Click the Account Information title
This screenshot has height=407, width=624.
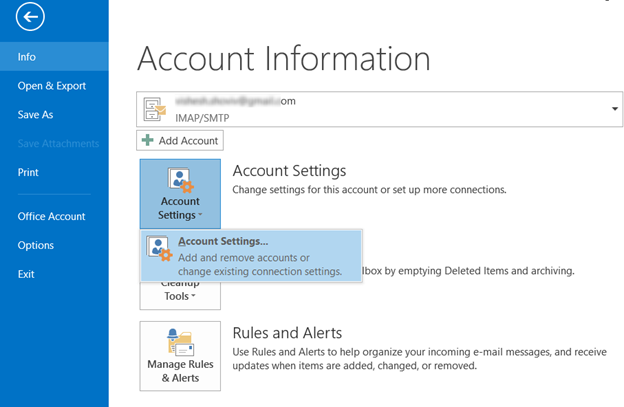coord(284,59)
